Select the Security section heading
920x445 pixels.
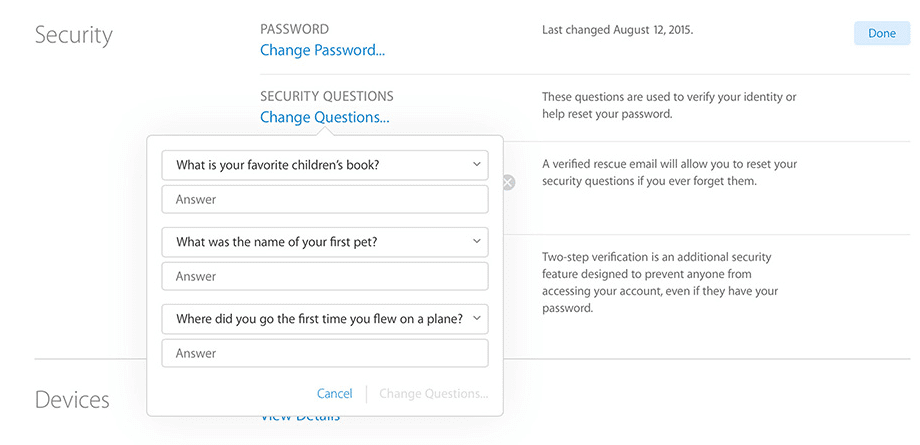pos(73,35)
